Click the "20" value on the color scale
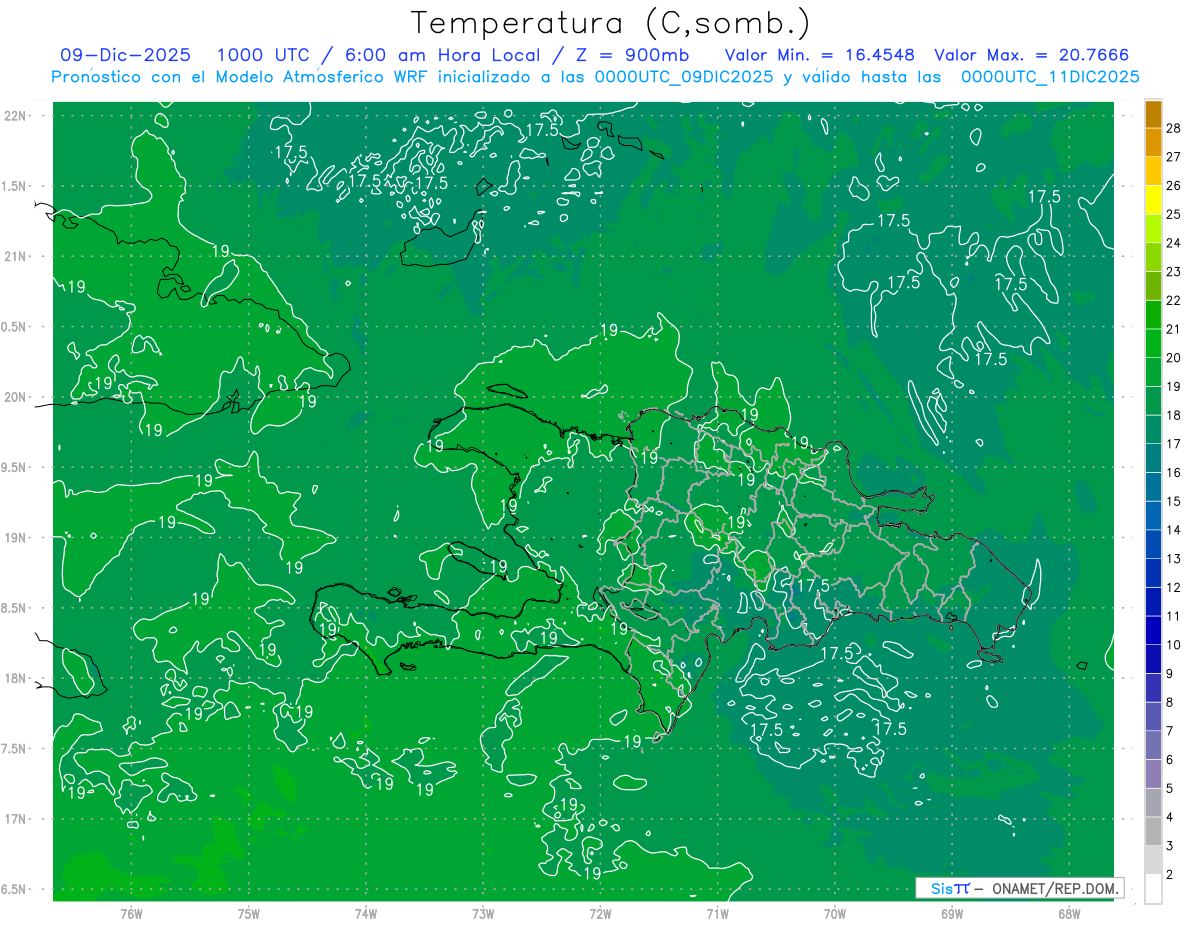This screenshot has height=927, width=1200. tap(1174, 358)
